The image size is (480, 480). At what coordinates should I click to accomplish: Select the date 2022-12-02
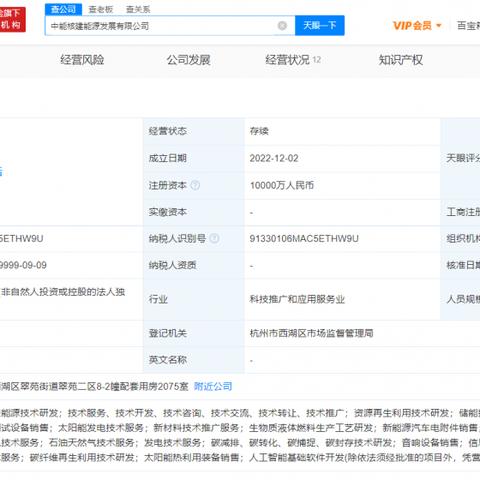coord(274,158)
